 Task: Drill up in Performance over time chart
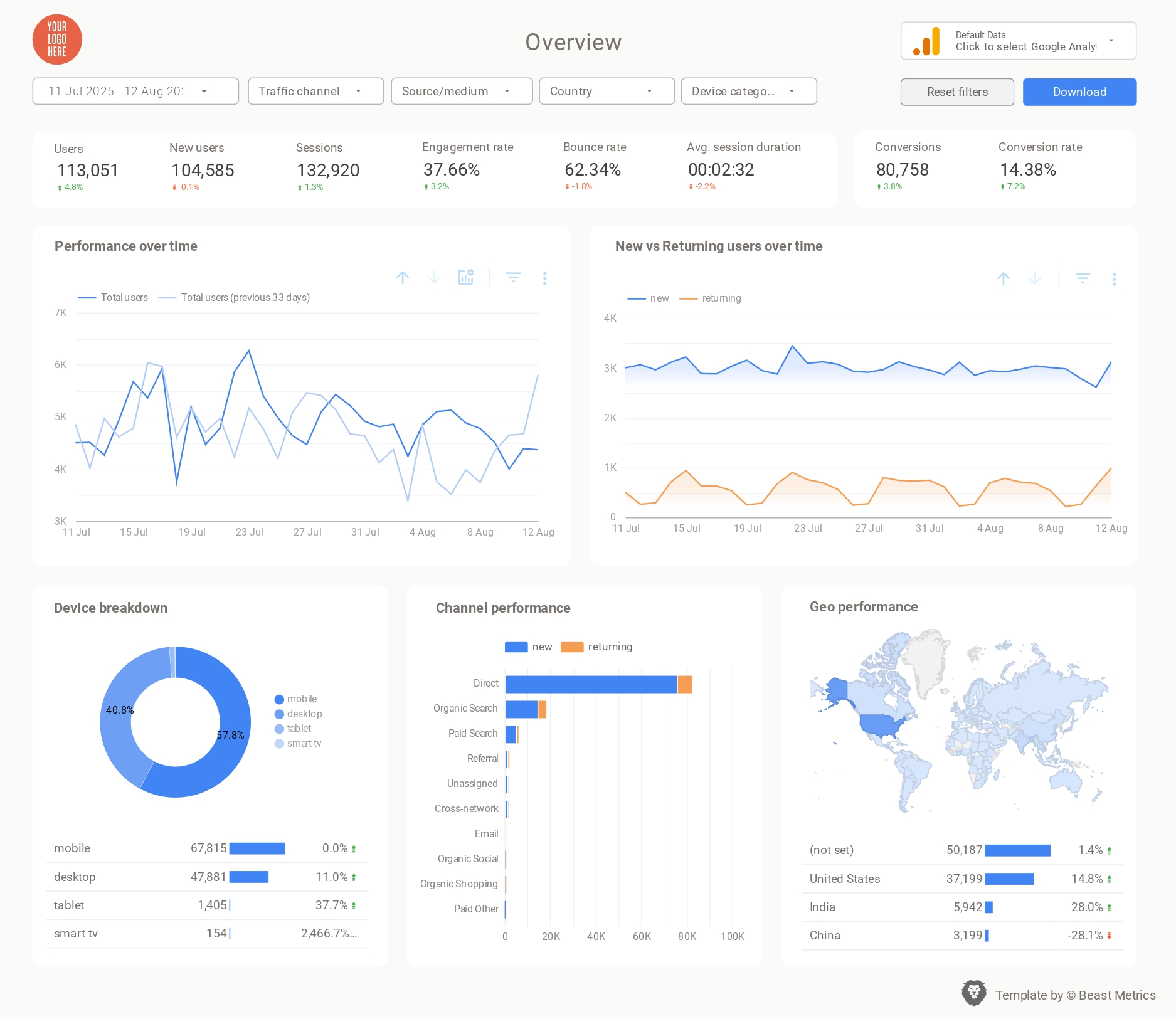(403, 277)
